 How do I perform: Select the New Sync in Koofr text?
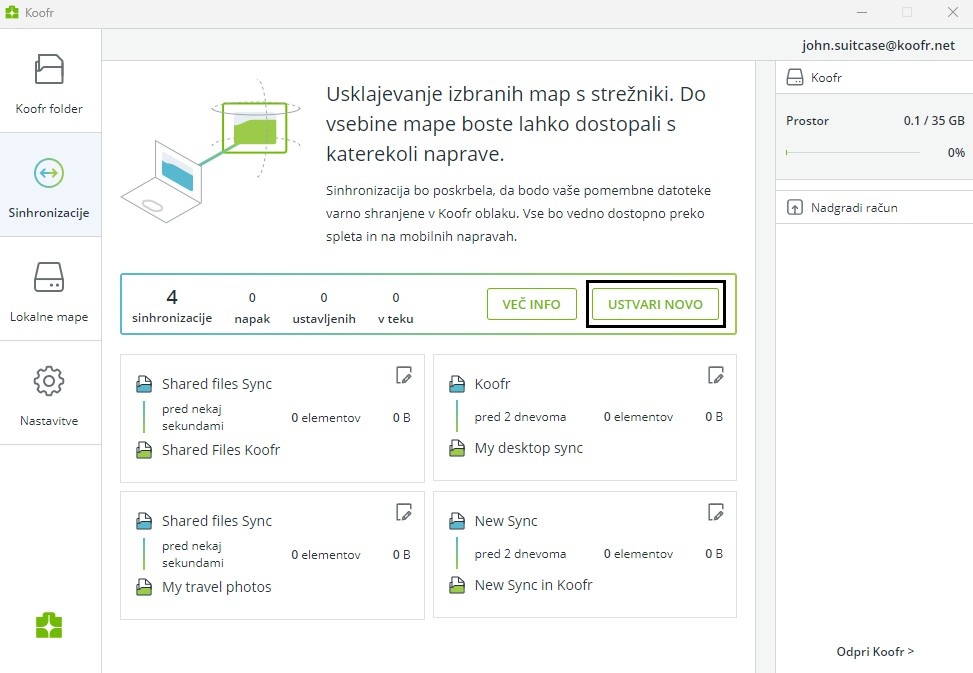coord(534,585)
